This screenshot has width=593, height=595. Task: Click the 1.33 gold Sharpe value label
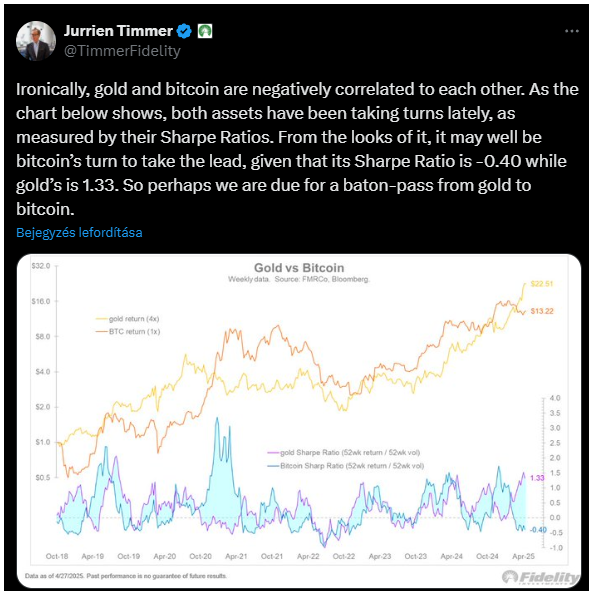pos(537,478)
